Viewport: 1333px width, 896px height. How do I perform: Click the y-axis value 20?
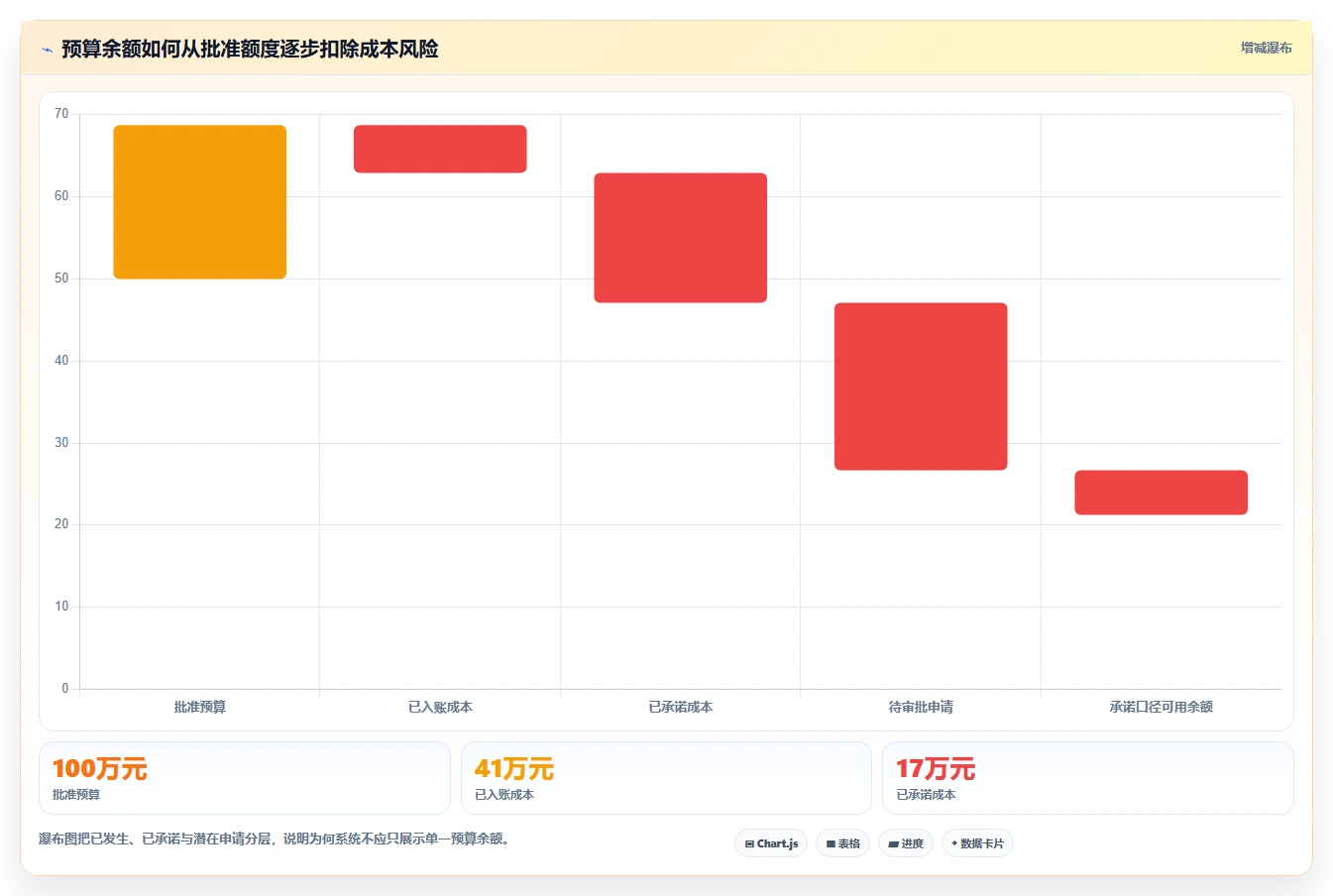tap(61, 524)
